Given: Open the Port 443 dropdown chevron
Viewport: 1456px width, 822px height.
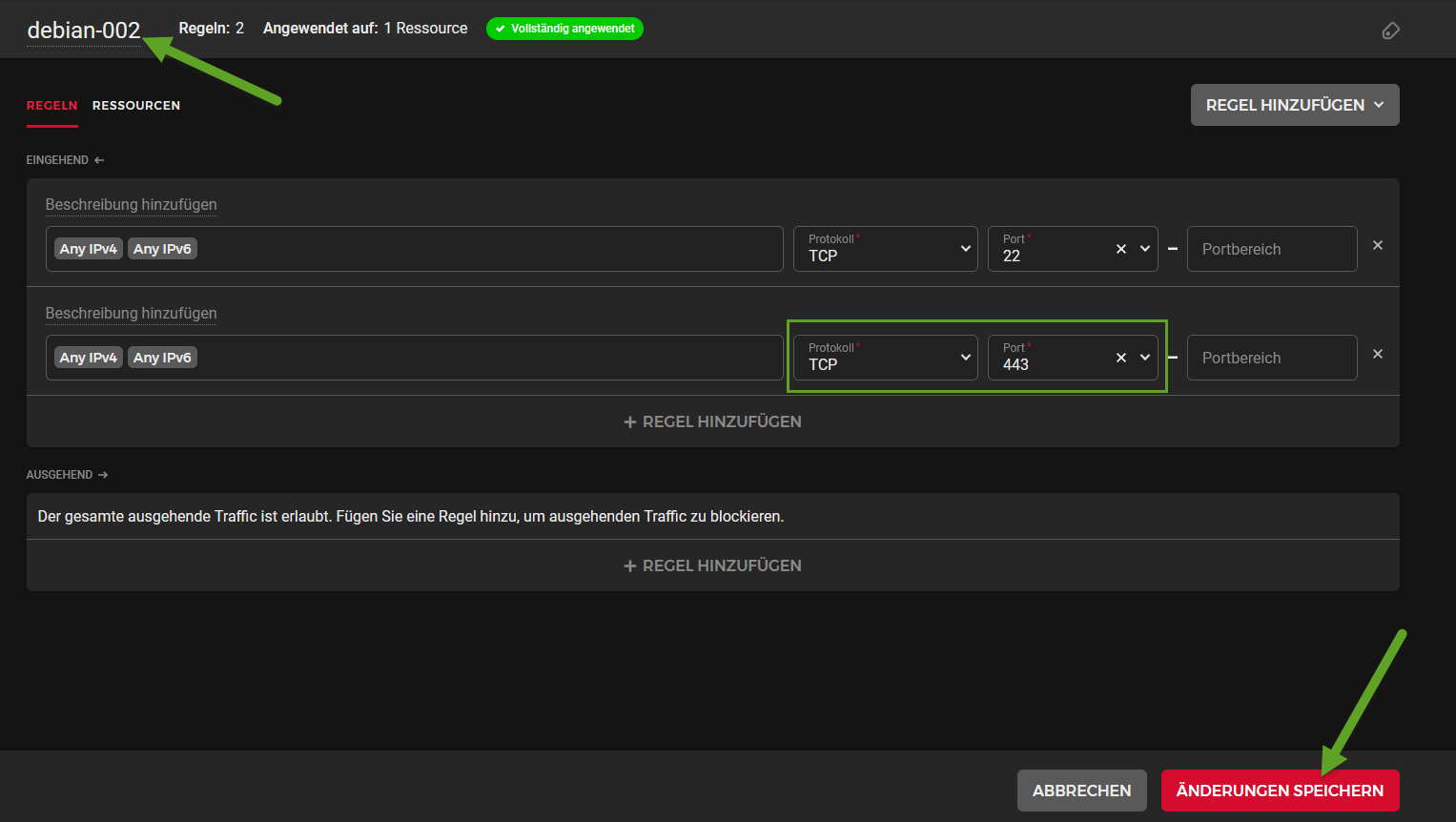Looking at the screenshot, I should click(x=1145, y=358).
